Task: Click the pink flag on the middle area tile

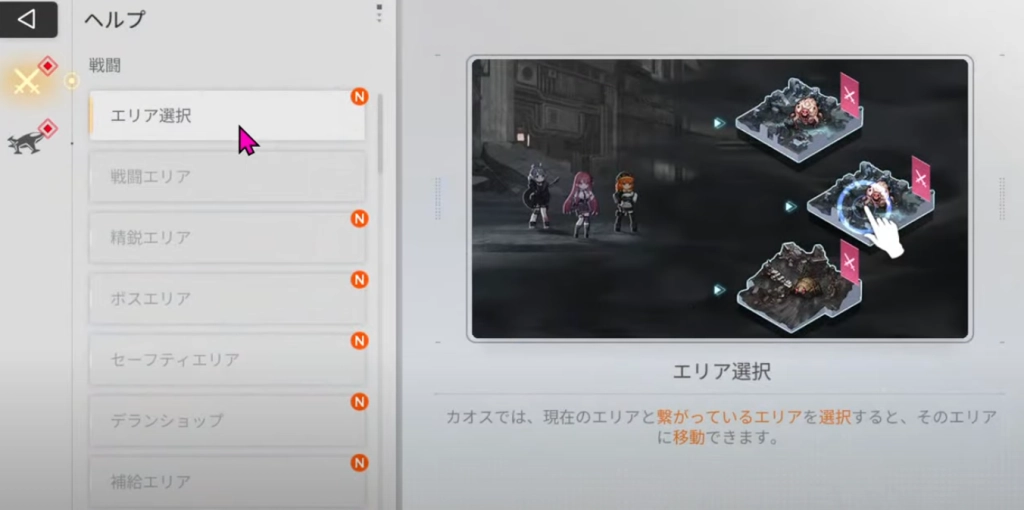Action: point(920,179)
